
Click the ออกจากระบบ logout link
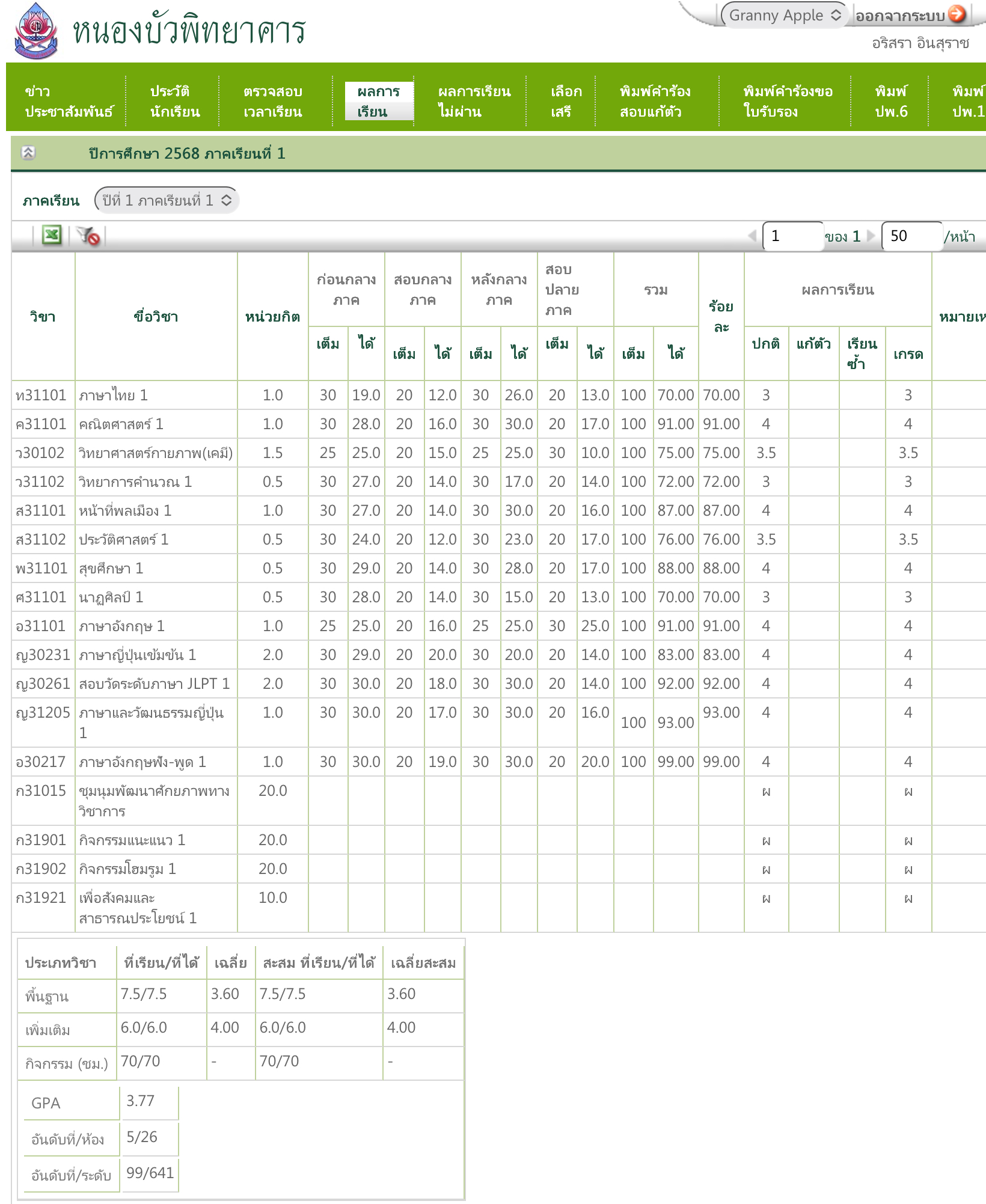tap(899, 16)
